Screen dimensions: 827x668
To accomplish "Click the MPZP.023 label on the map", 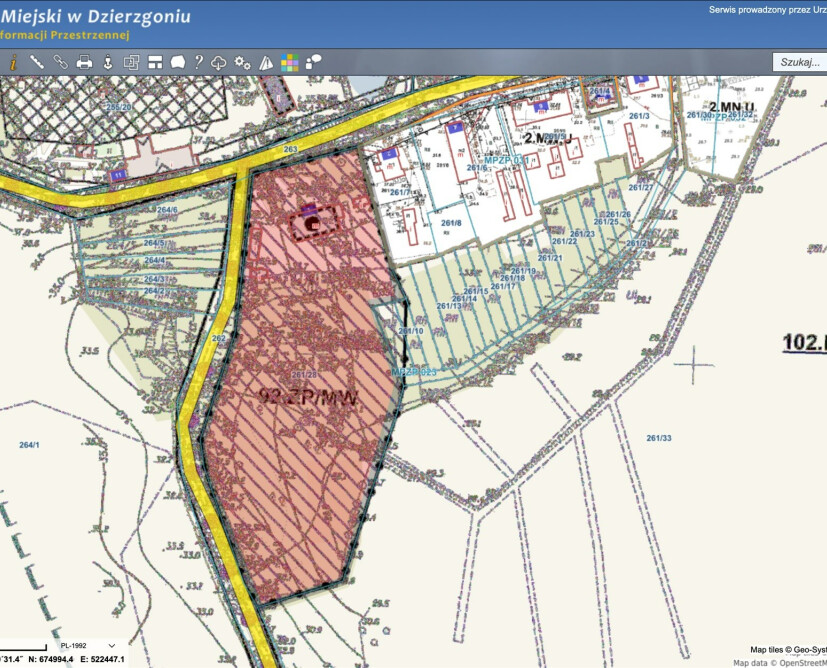I will click(414, 371).
